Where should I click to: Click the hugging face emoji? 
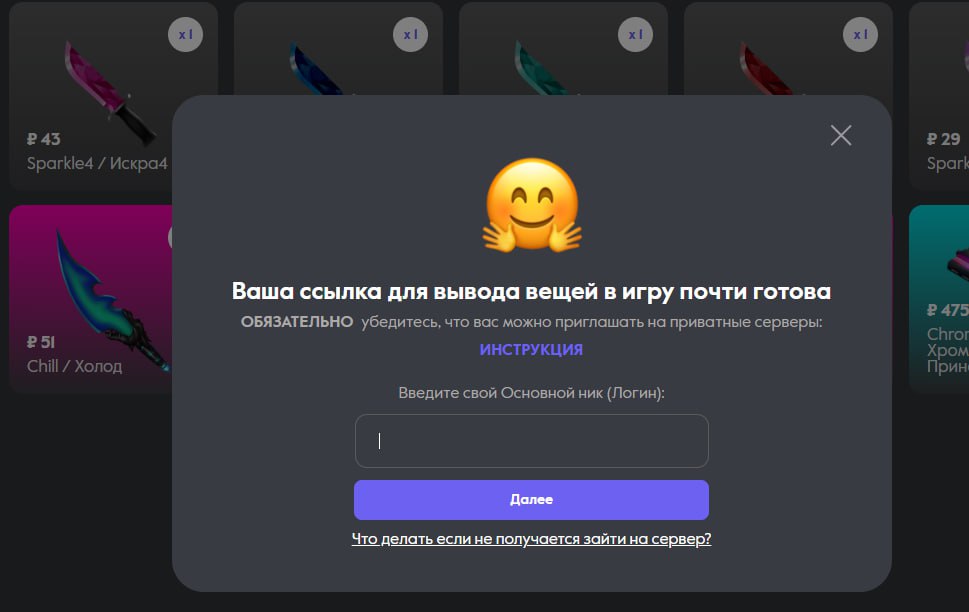(x=532, y=205)
